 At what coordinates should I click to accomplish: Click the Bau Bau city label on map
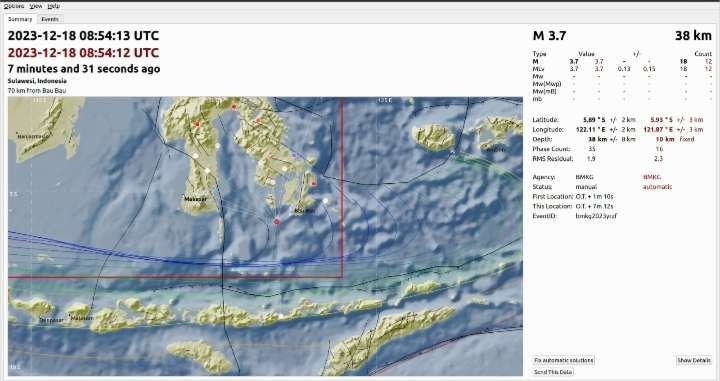(x=305, y=211)
